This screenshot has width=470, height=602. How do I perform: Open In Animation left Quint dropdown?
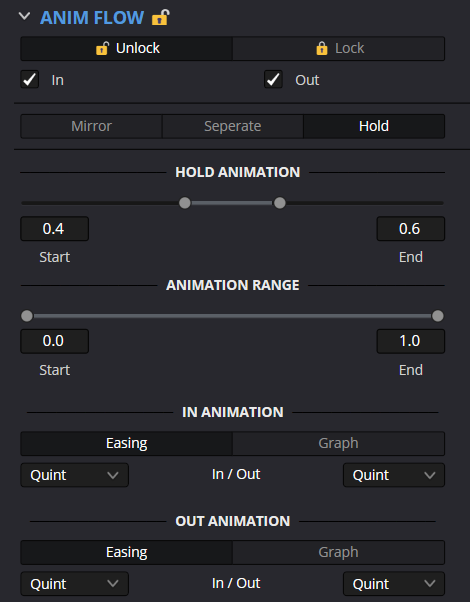tap(74, 475)
